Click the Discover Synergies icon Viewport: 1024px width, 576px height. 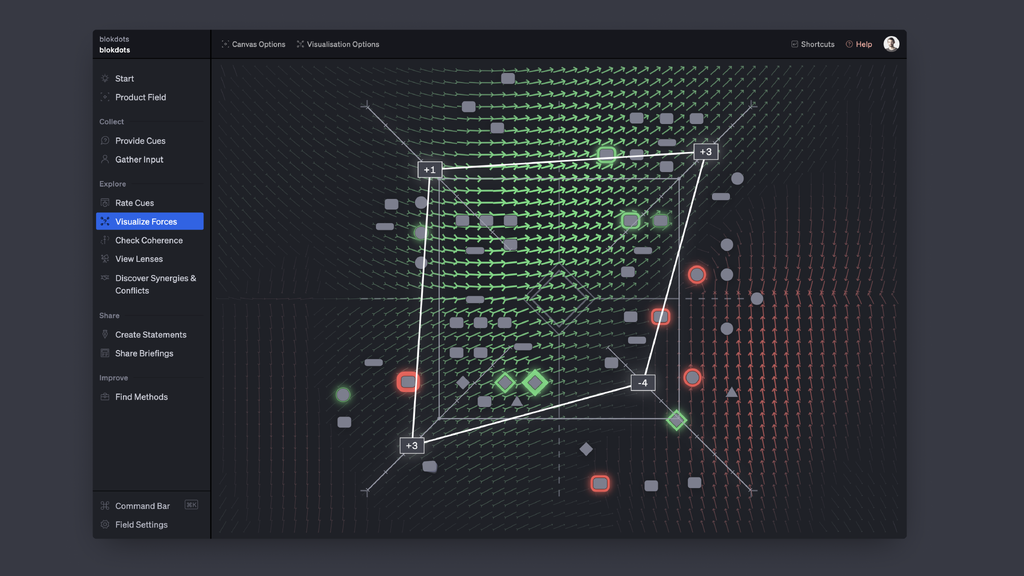pos(104,278)
